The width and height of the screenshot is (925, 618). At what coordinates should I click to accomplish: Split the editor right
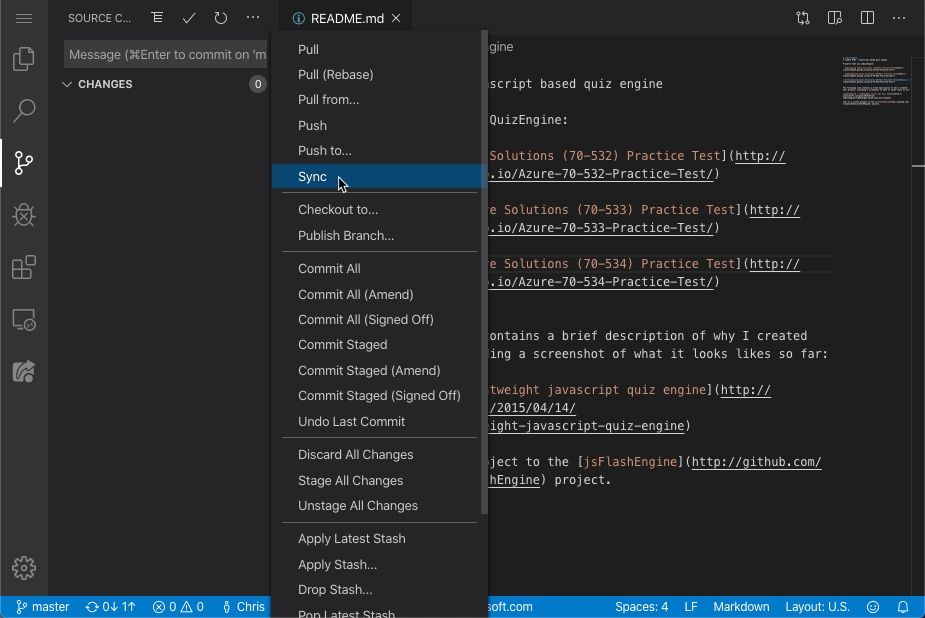click(867, 18)
